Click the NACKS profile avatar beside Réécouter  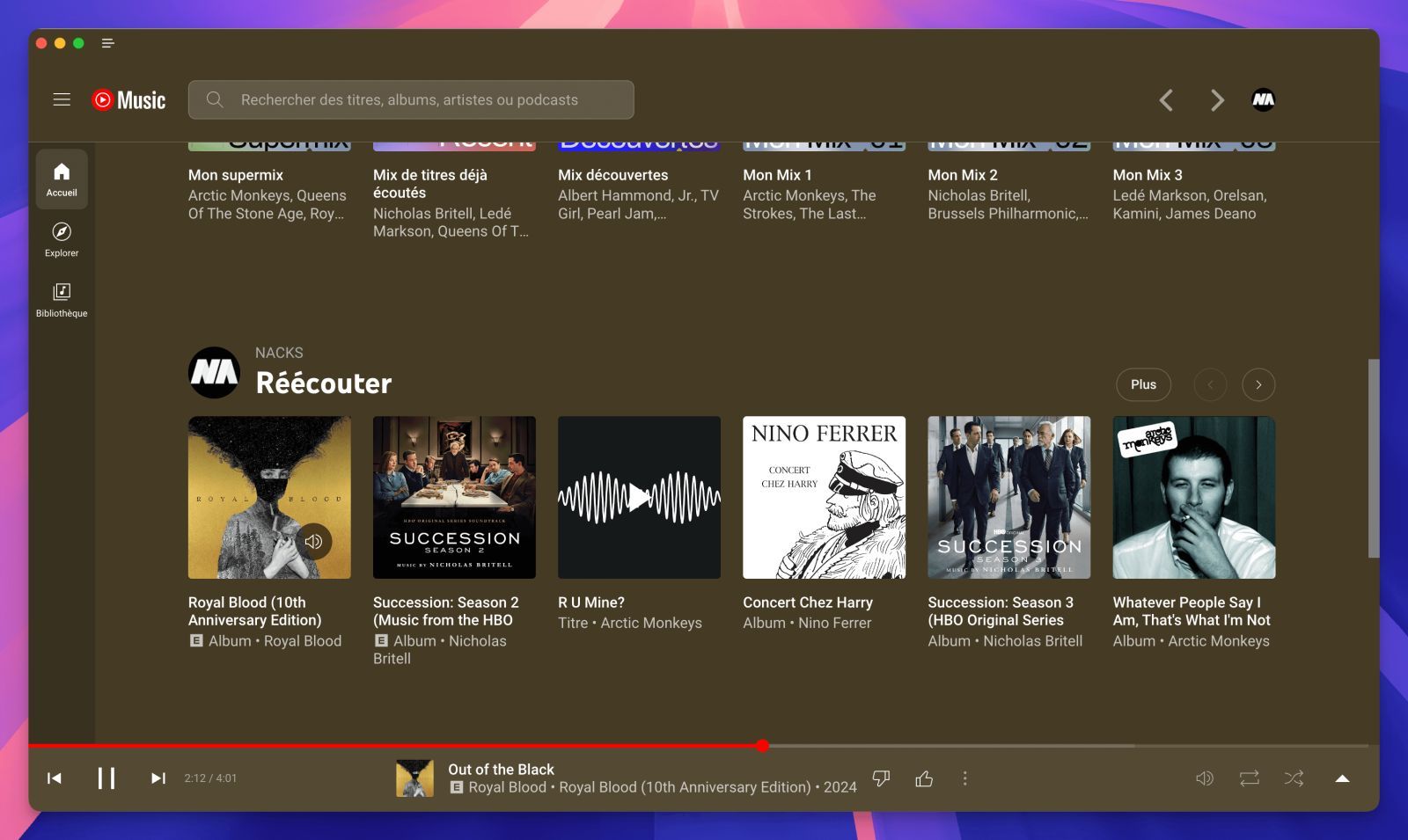(x=214, y=372)
